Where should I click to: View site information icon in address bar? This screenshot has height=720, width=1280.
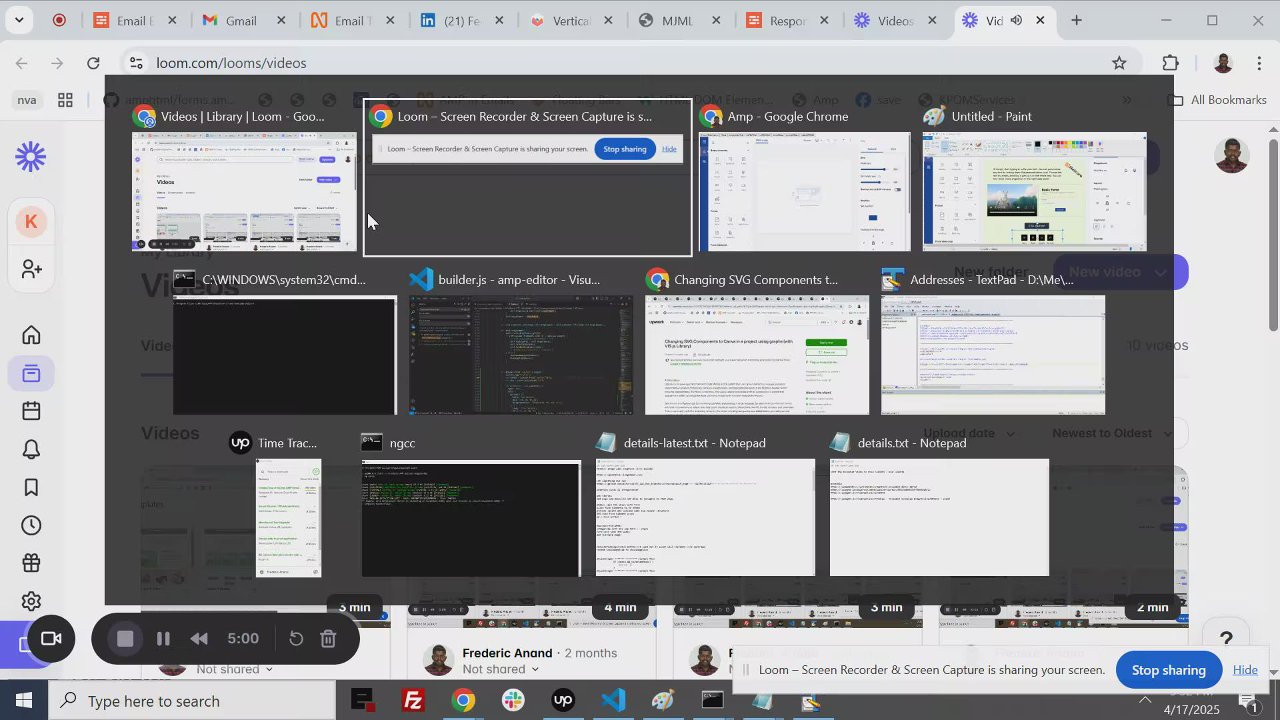[135, 63]
